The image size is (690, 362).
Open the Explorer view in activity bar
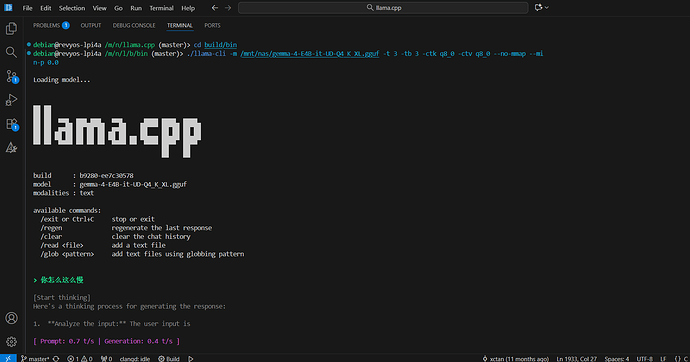click(x=11, y=29)
